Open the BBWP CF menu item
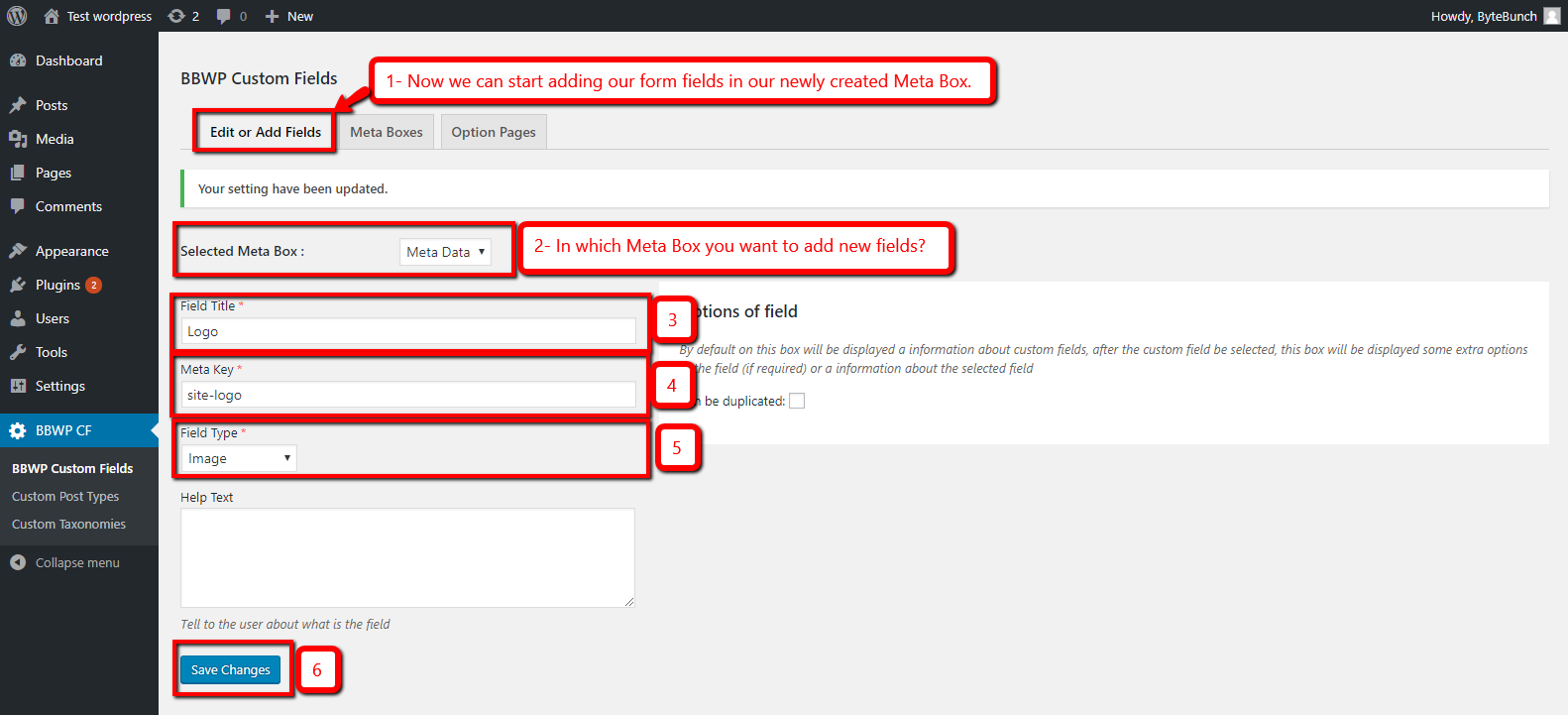The height and width of the screenshot is (715, 1568). tap(79, 430)
